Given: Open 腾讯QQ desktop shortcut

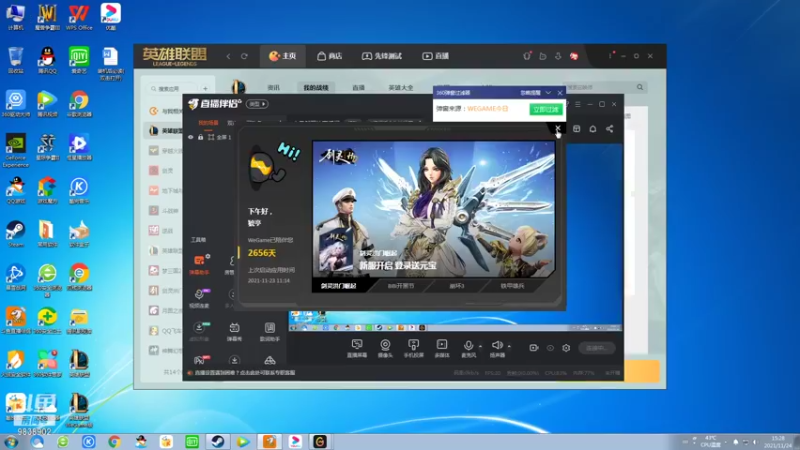Looking at the screenshot, I should click(47, 61).
